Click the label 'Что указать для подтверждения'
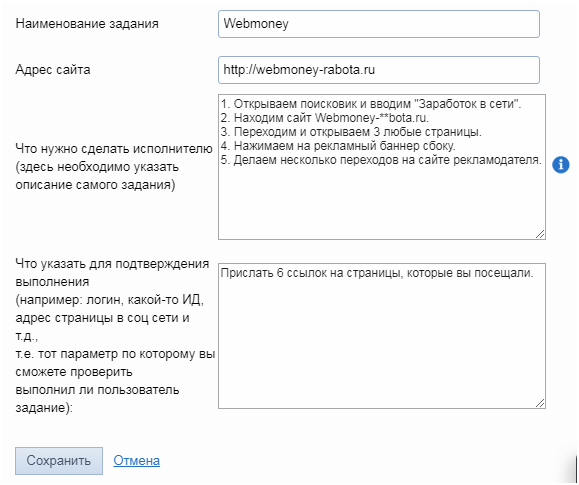 pos(112,264)
